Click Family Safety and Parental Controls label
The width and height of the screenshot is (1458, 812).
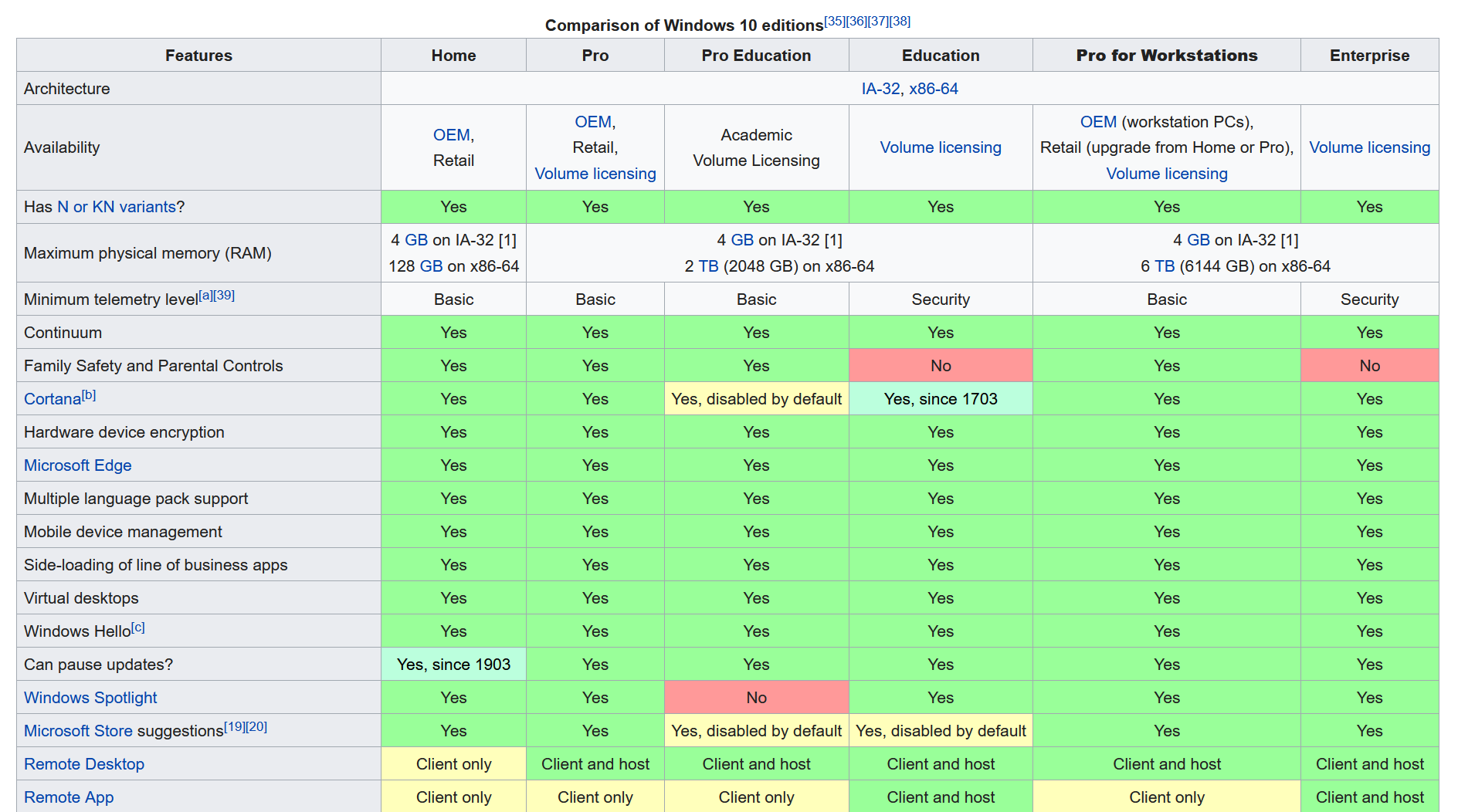(153, 366)
